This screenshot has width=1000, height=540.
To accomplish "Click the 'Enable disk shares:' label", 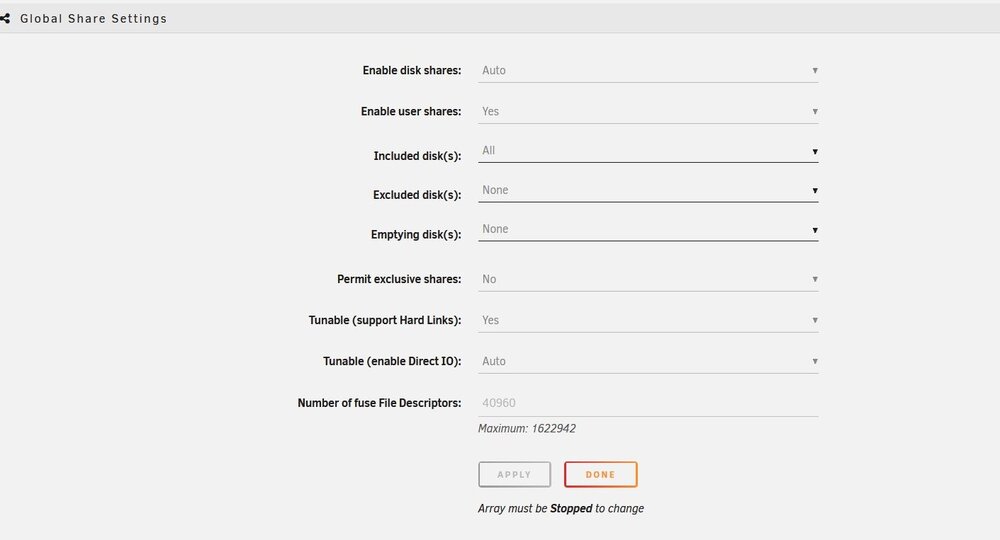I will 412,70.
